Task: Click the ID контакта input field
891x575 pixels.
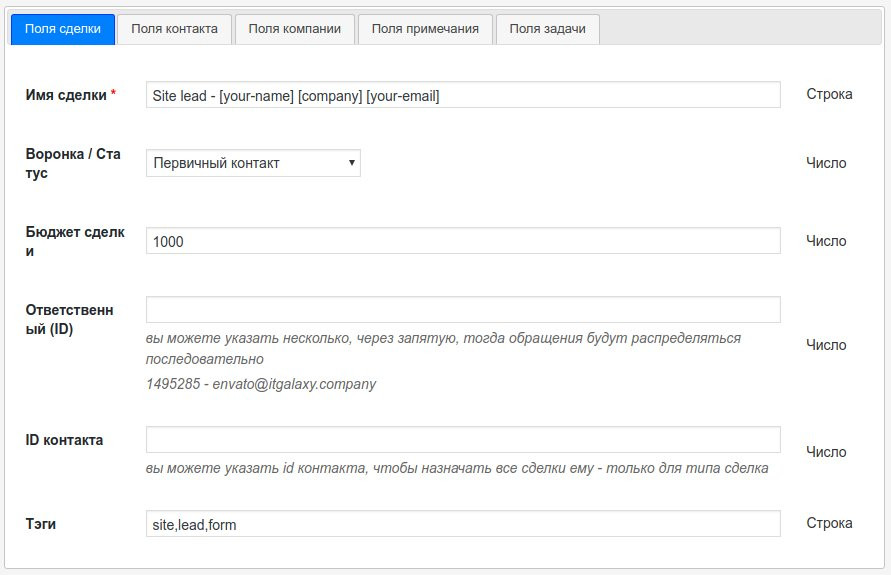Action: coord(462,440)
